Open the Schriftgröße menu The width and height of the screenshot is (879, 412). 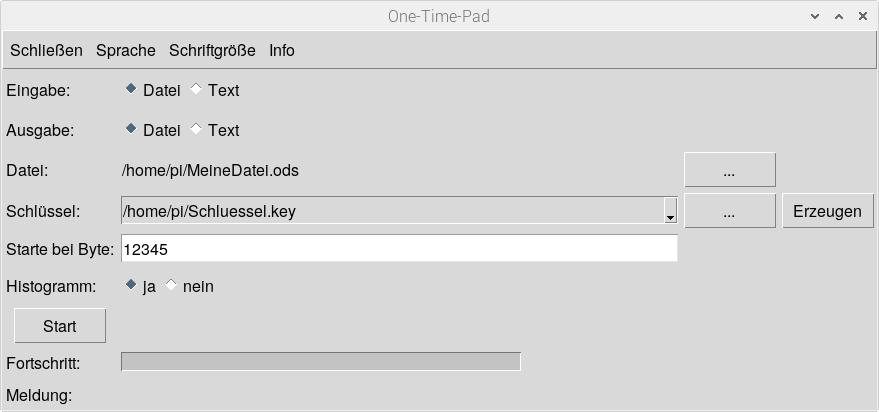pos(212,50)
